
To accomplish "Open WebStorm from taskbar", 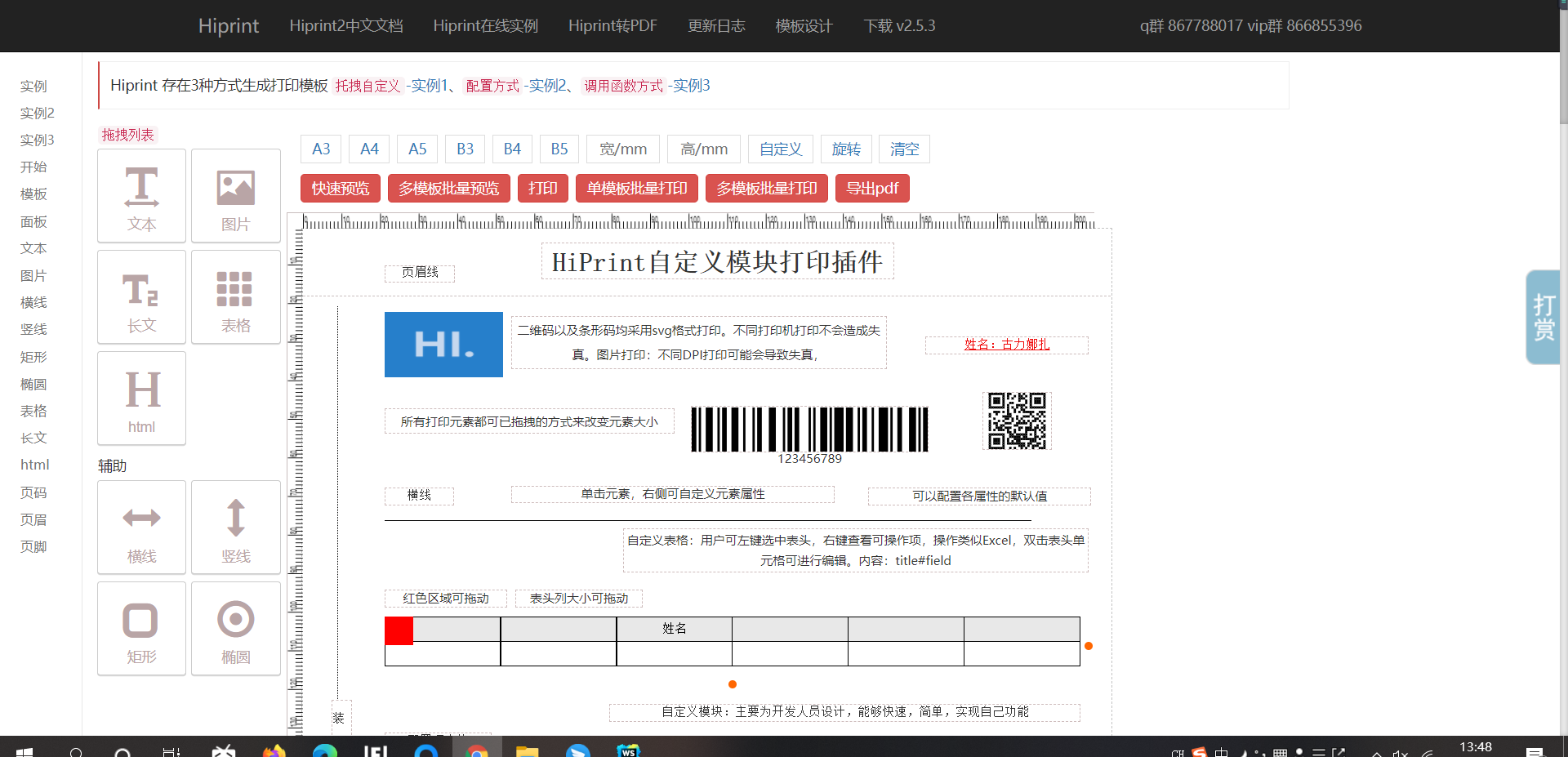I will [x=629, y=751].
